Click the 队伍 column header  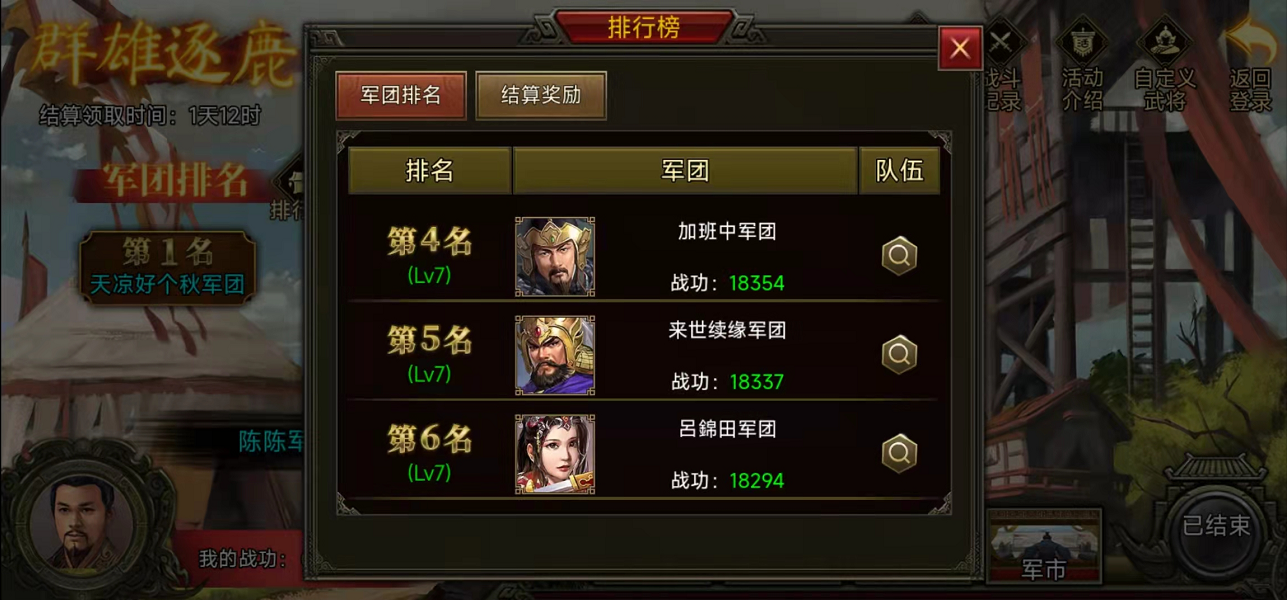click(900, 171)
